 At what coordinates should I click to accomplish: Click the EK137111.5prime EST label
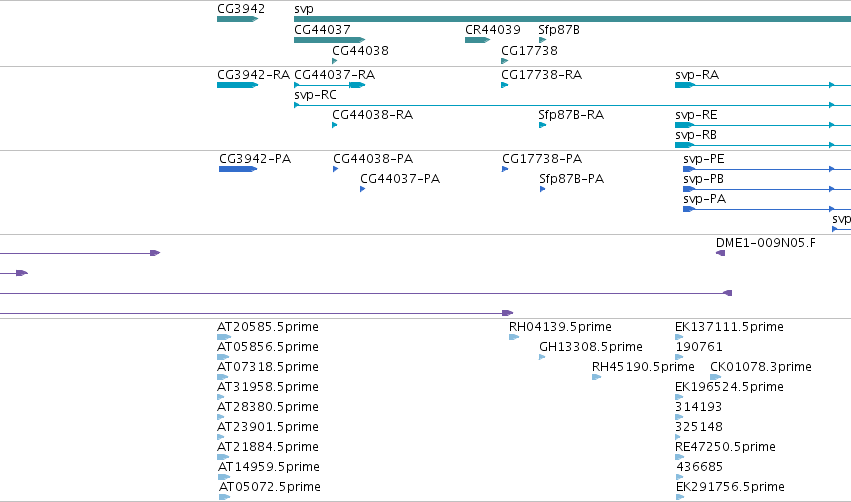(x=729, y=327)
